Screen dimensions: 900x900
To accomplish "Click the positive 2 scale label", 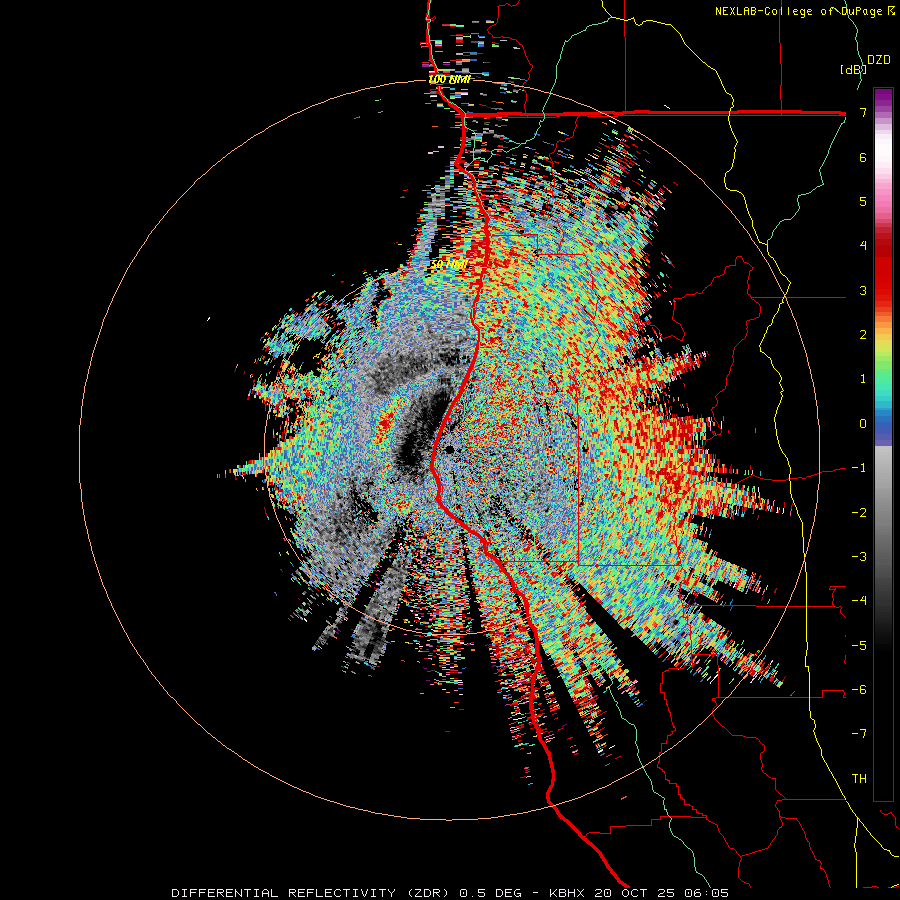I will click(x=863, y=335).
